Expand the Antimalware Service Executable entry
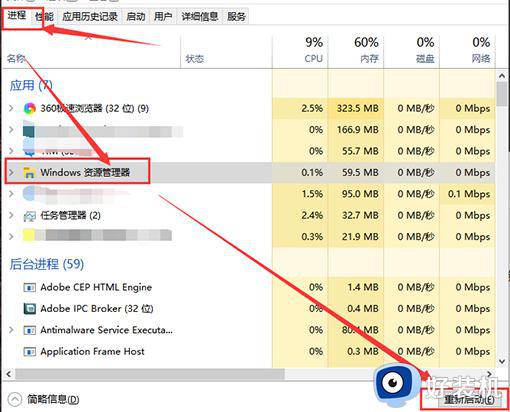This screenshot has width=510, height=412. [11, 330]
